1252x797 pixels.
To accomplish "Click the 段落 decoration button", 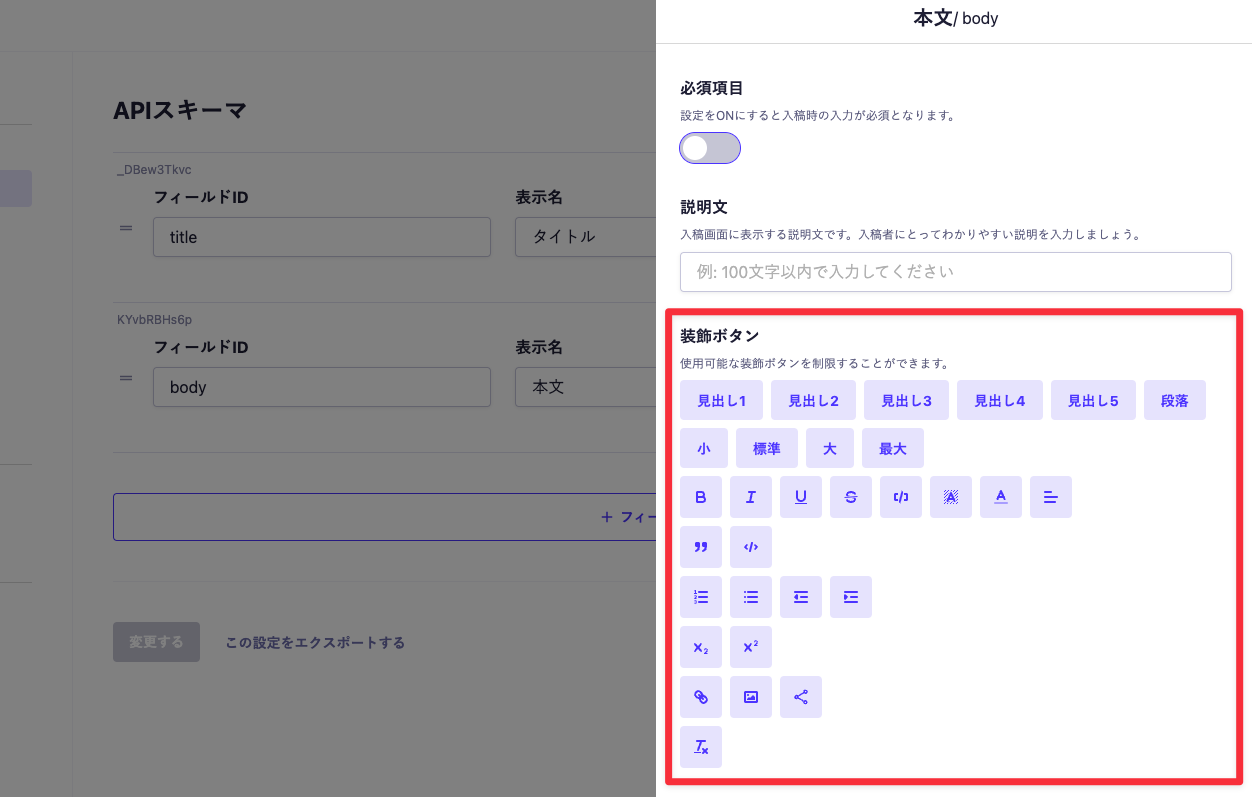I will [x=1175, y=400].
